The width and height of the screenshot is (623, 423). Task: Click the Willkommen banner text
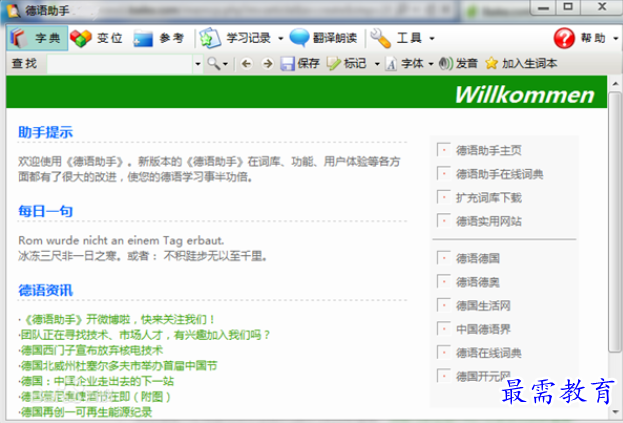(x=524, y=95)
